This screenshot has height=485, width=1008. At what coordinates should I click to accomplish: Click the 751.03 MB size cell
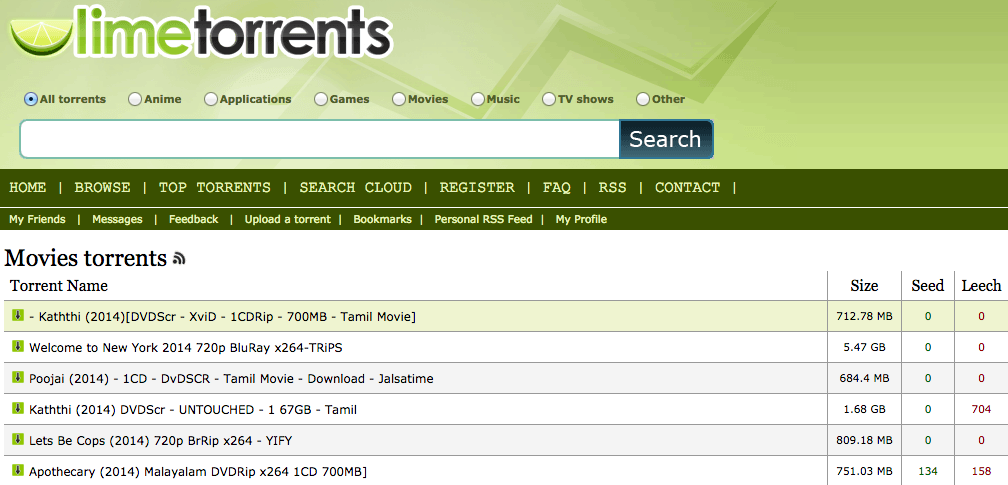[864, 471]
